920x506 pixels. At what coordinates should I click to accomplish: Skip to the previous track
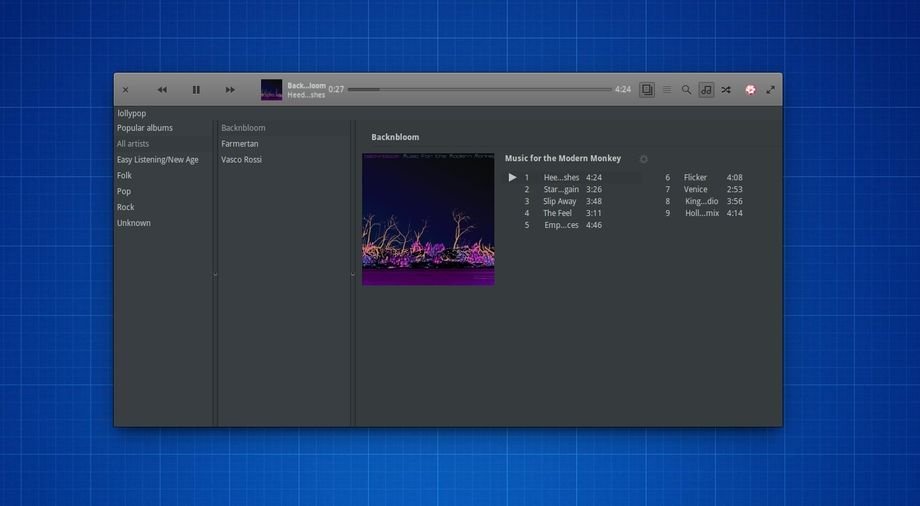[162, 90]
